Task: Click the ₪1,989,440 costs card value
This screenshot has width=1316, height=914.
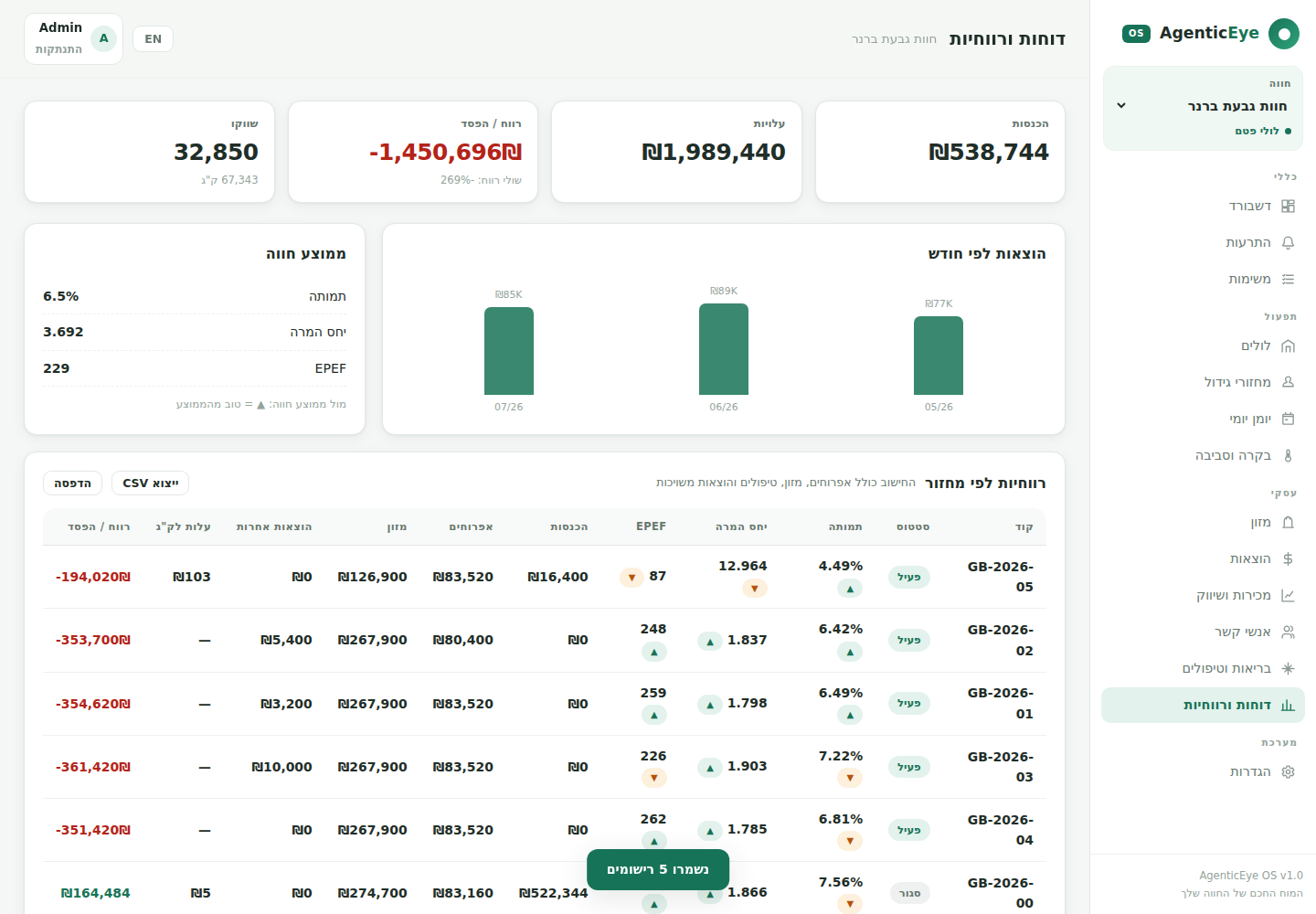Action: tap(714, 152)
